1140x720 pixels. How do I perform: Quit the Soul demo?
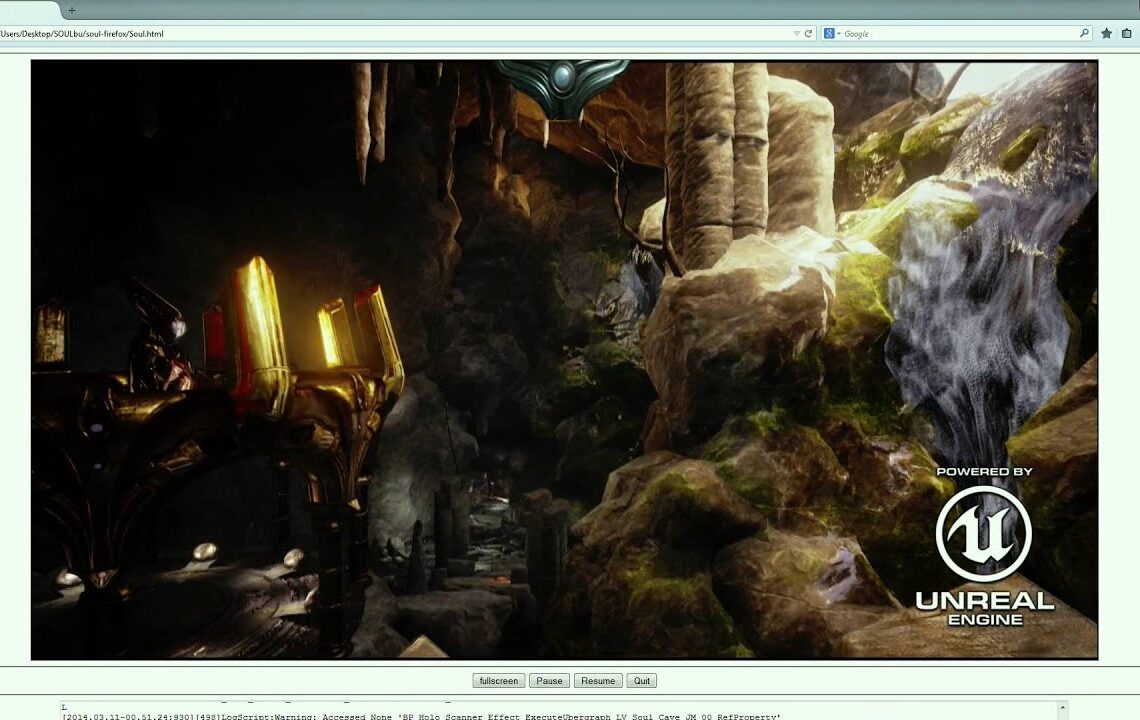[641, 680]
